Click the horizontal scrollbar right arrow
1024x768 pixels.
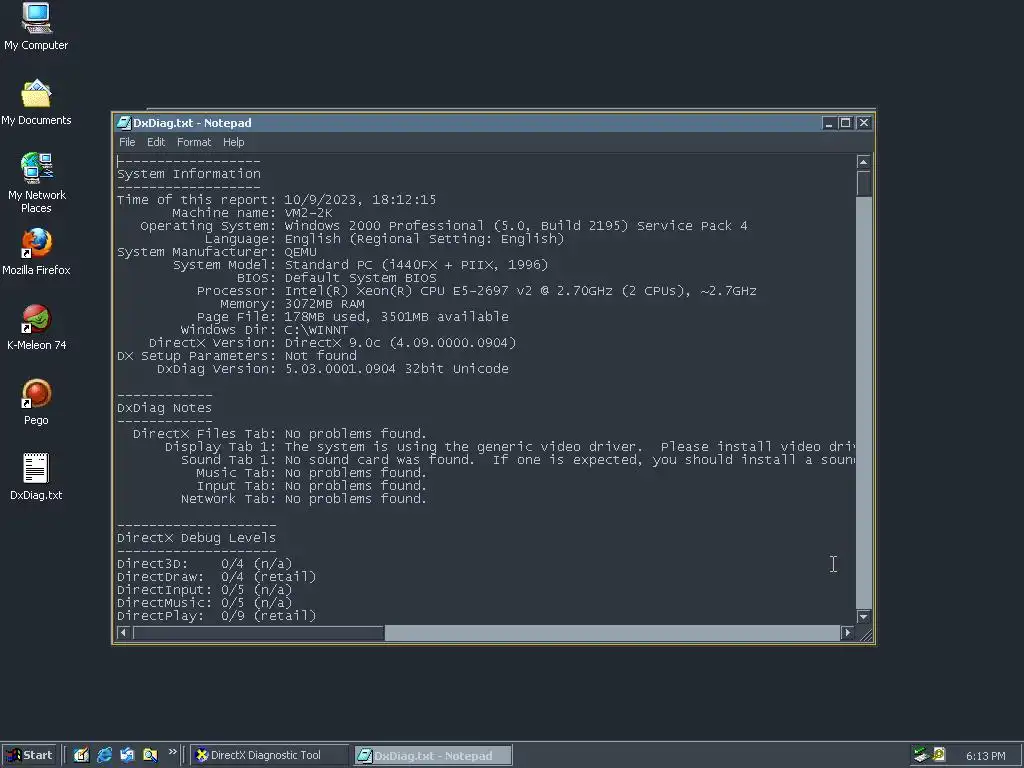click(848, 632)
